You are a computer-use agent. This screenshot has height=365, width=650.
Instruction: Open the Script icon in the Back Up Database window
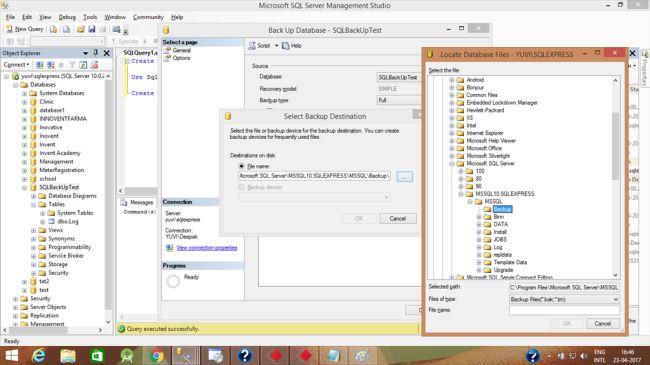tap(252, 46)
